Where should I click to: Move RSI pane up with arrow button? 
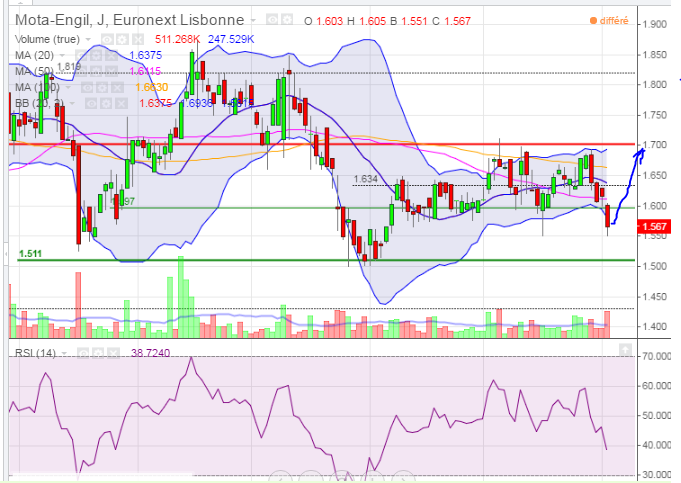click(625, 350)
